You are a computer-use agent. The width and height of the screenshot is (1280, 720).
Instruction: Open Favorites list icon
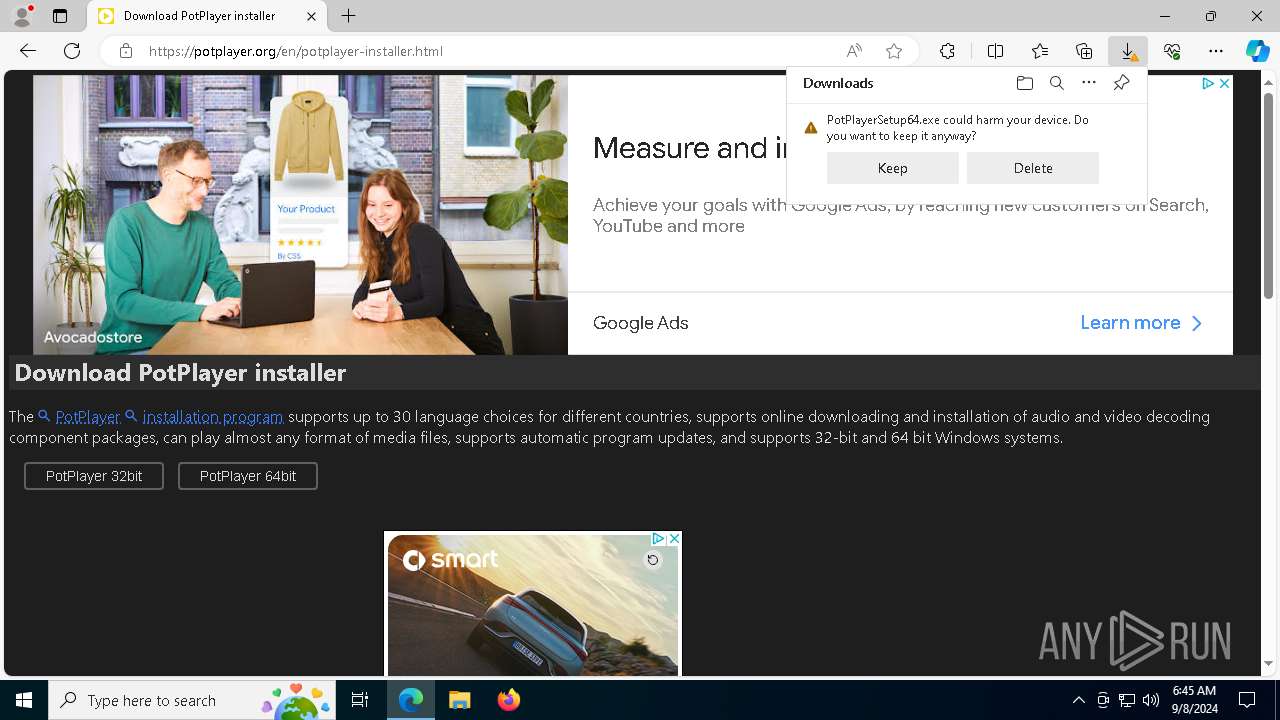click(x=1040, y=51)
